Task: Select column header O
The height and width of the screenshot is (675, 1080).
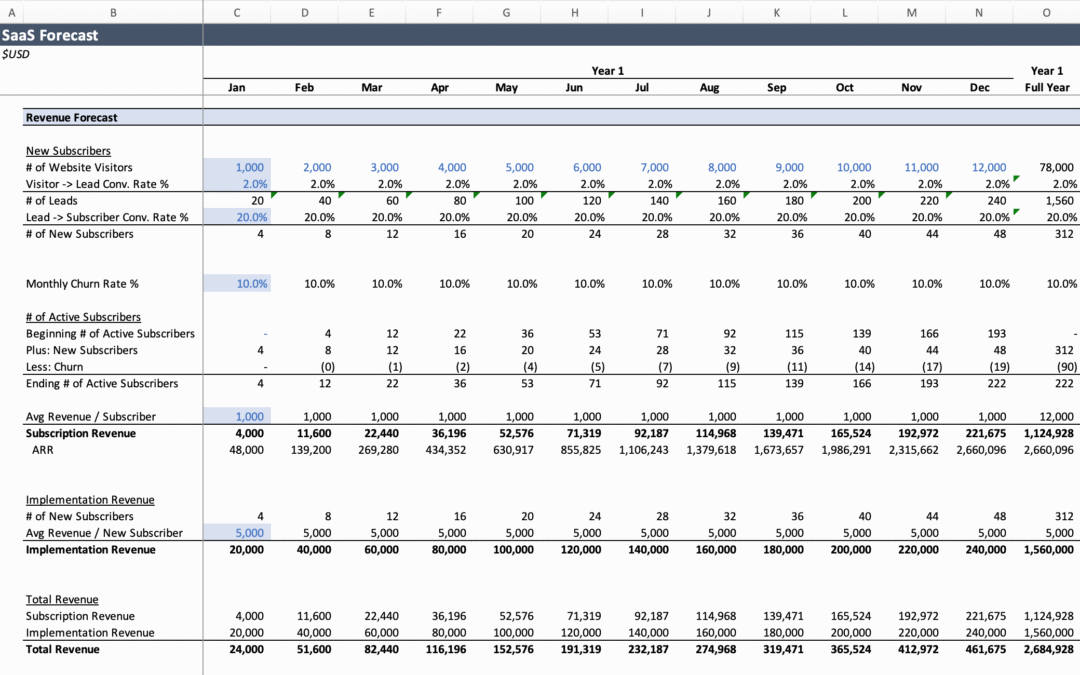Action: point(1047,13)
